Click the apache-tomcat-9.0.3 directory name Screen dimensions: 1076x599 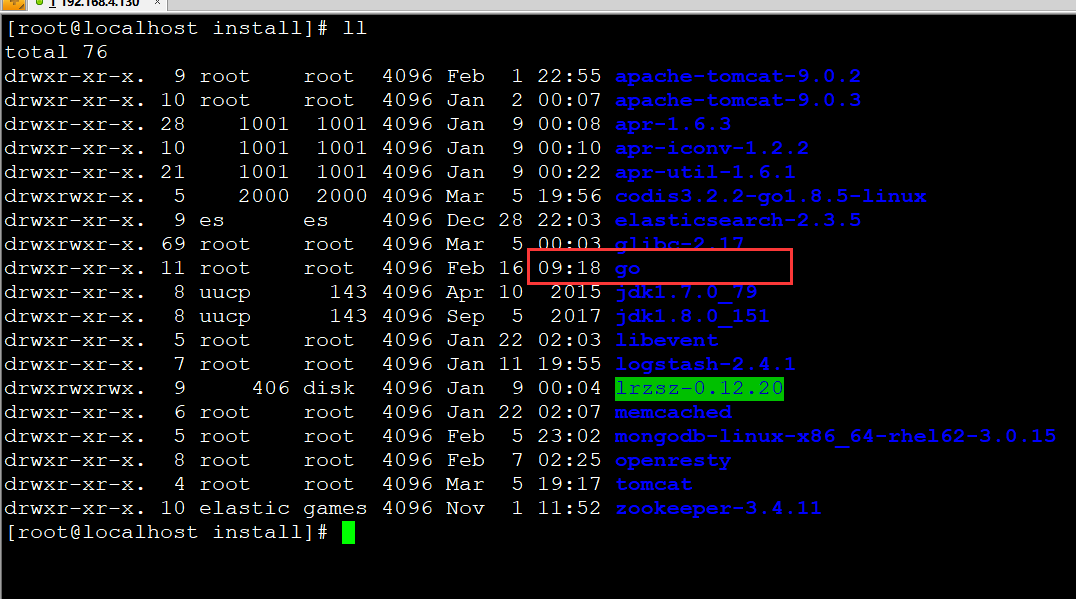click(x=738, y=100)
